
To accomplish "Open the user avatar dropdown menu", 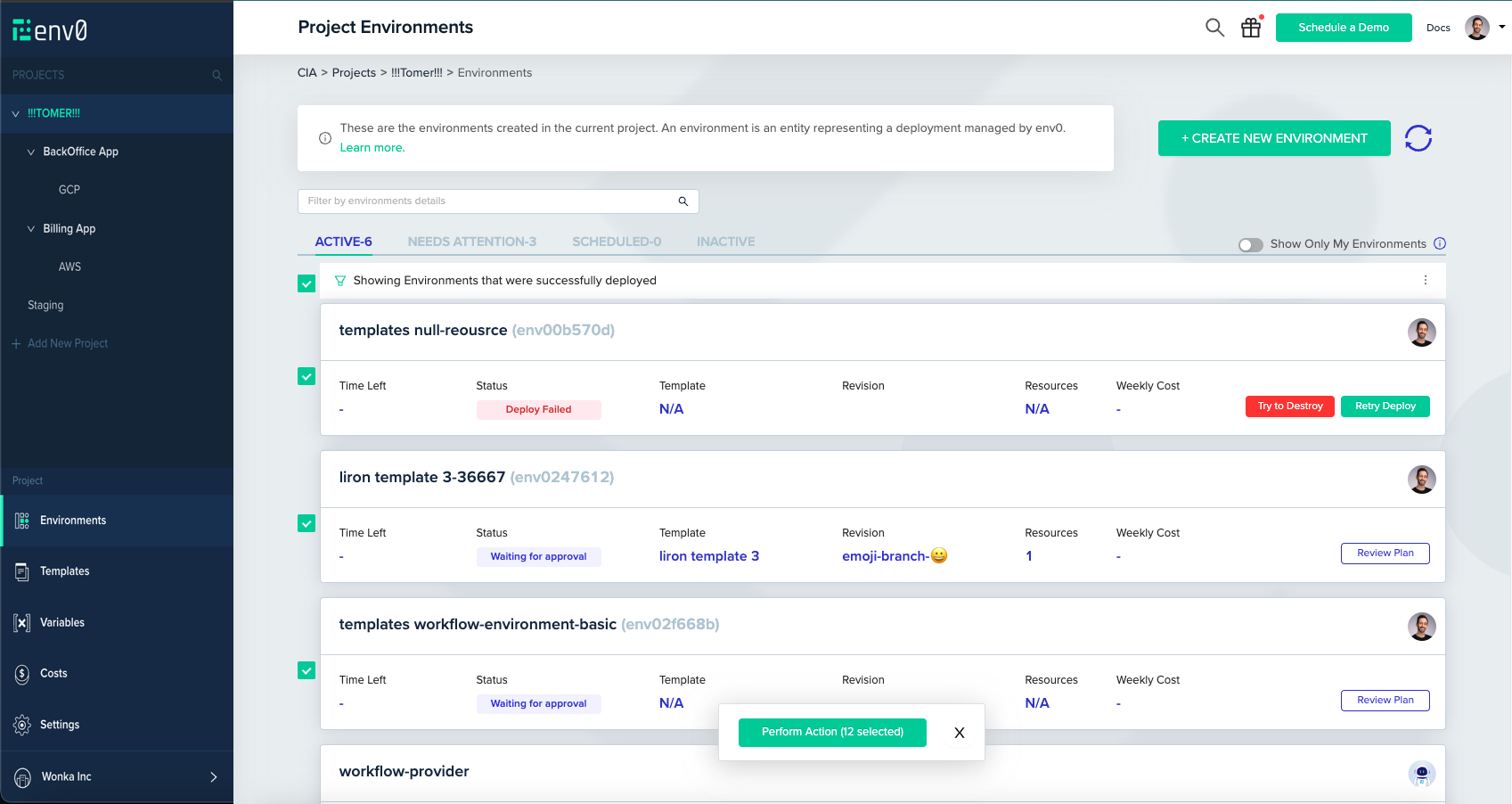I will (1485, 28).
